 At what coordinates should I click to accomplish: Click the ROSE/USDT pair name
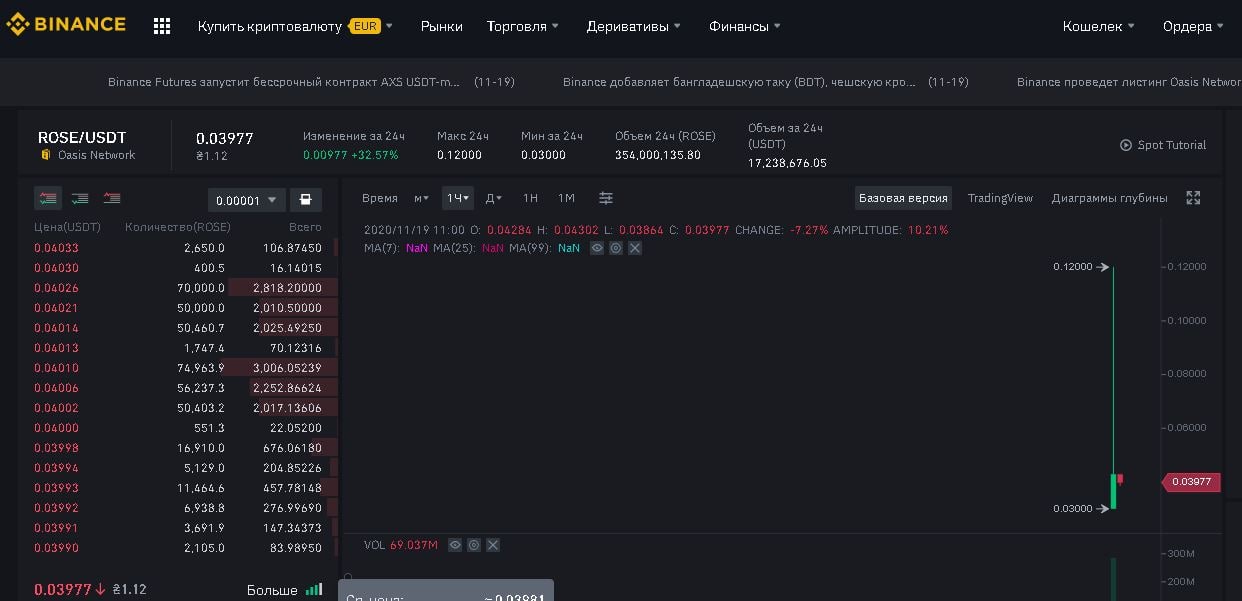click(82, 137)
